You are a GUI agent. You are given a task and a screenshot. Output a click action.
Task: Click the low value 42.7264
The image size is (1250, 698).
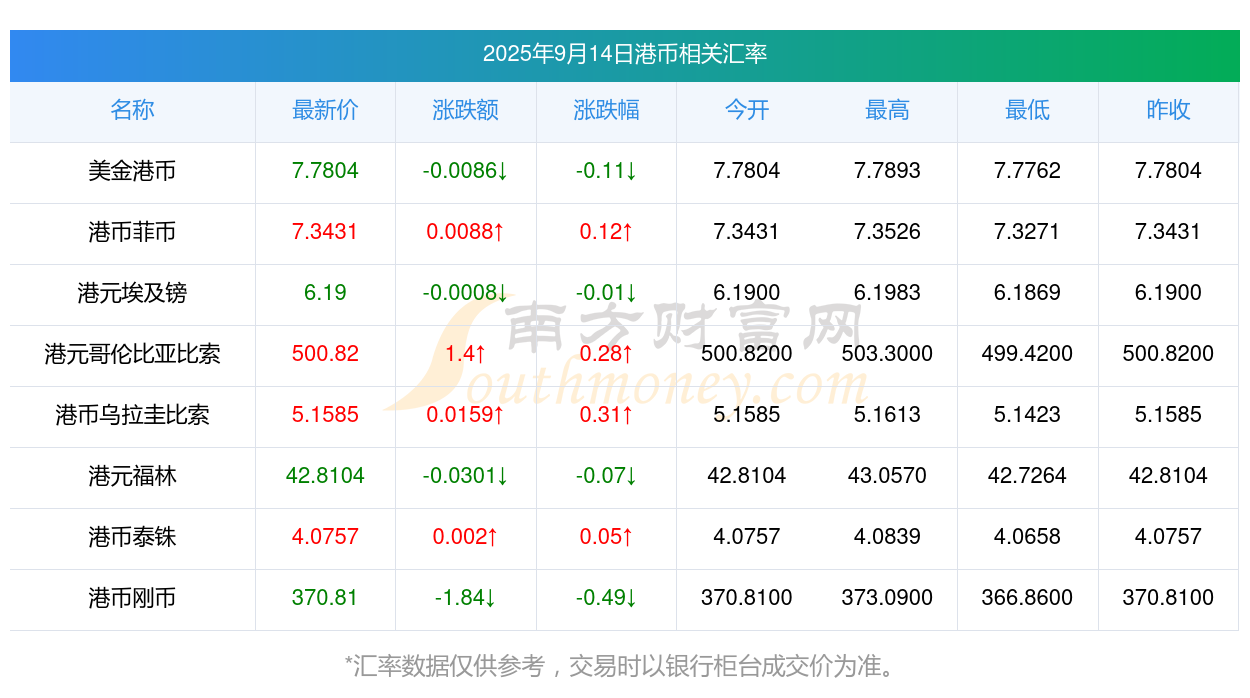pyautogui.click(x=1028, y=476)
